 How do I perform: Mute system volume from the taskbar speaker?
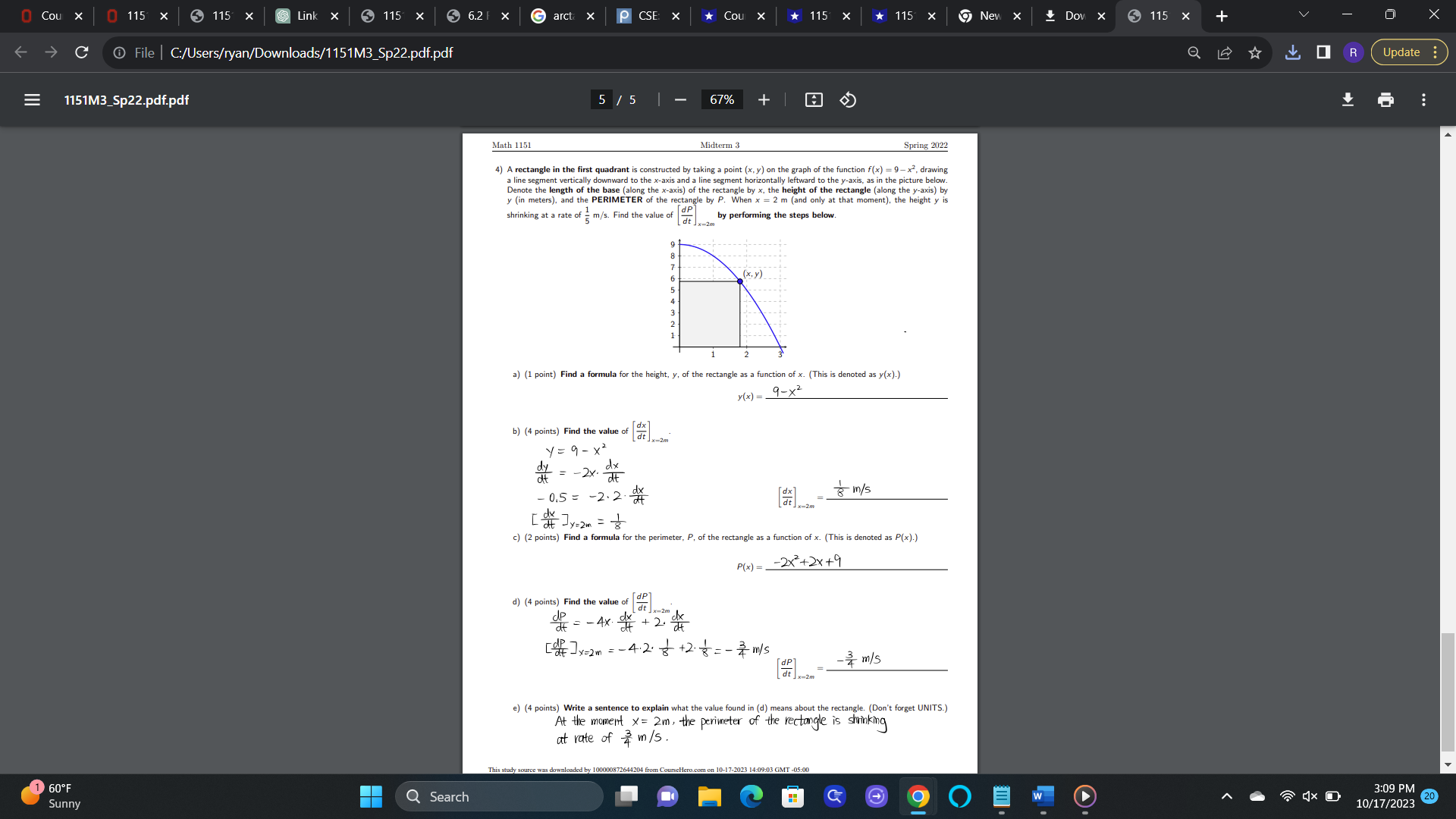click(1310, 796)
